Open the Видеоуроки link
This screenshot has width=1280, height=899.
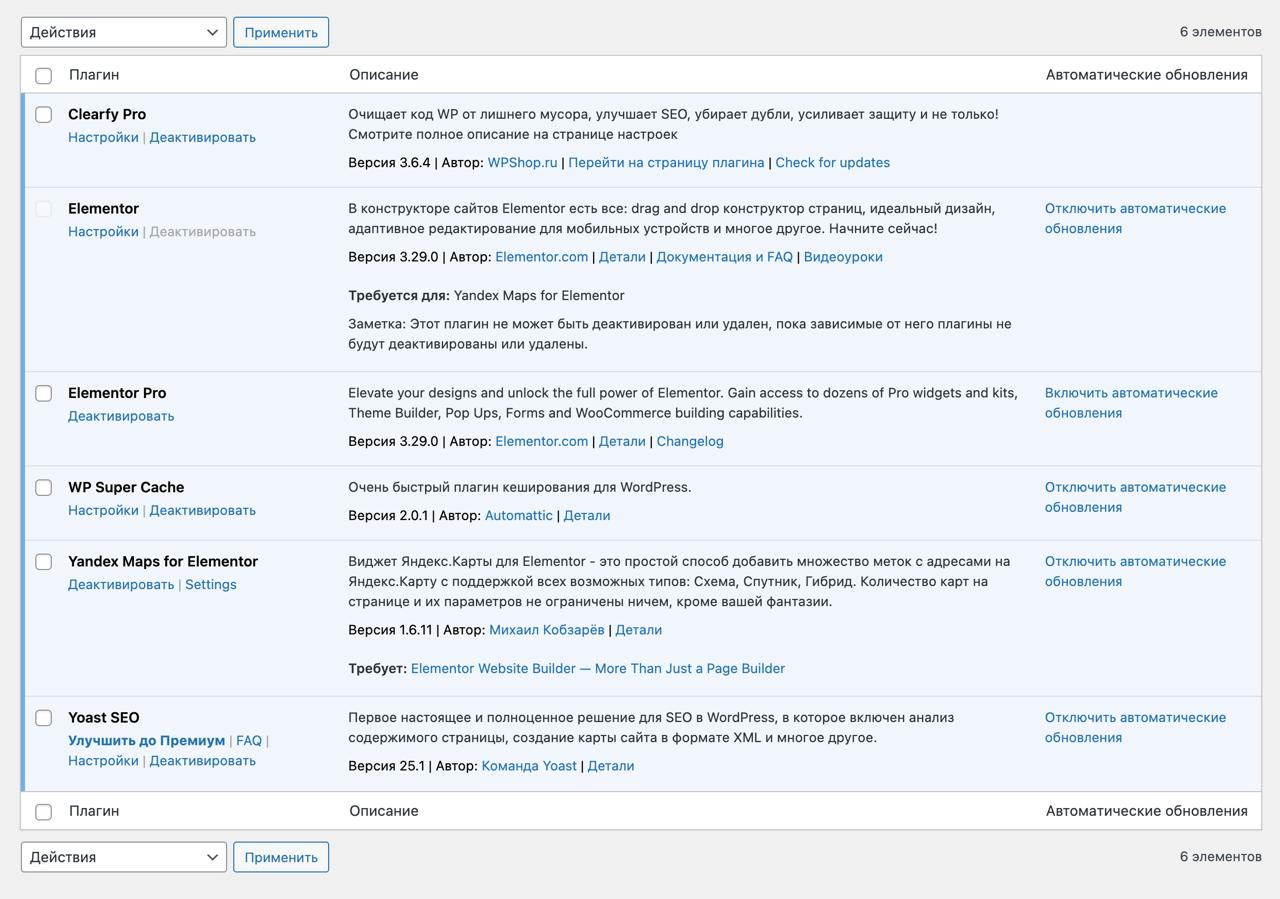(843, 257)
